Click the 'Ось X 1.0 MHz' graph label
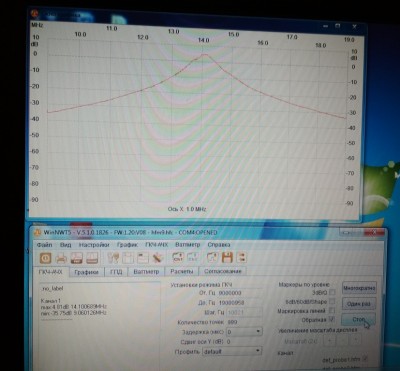This screenshot has width=400, height=371. 187,209
